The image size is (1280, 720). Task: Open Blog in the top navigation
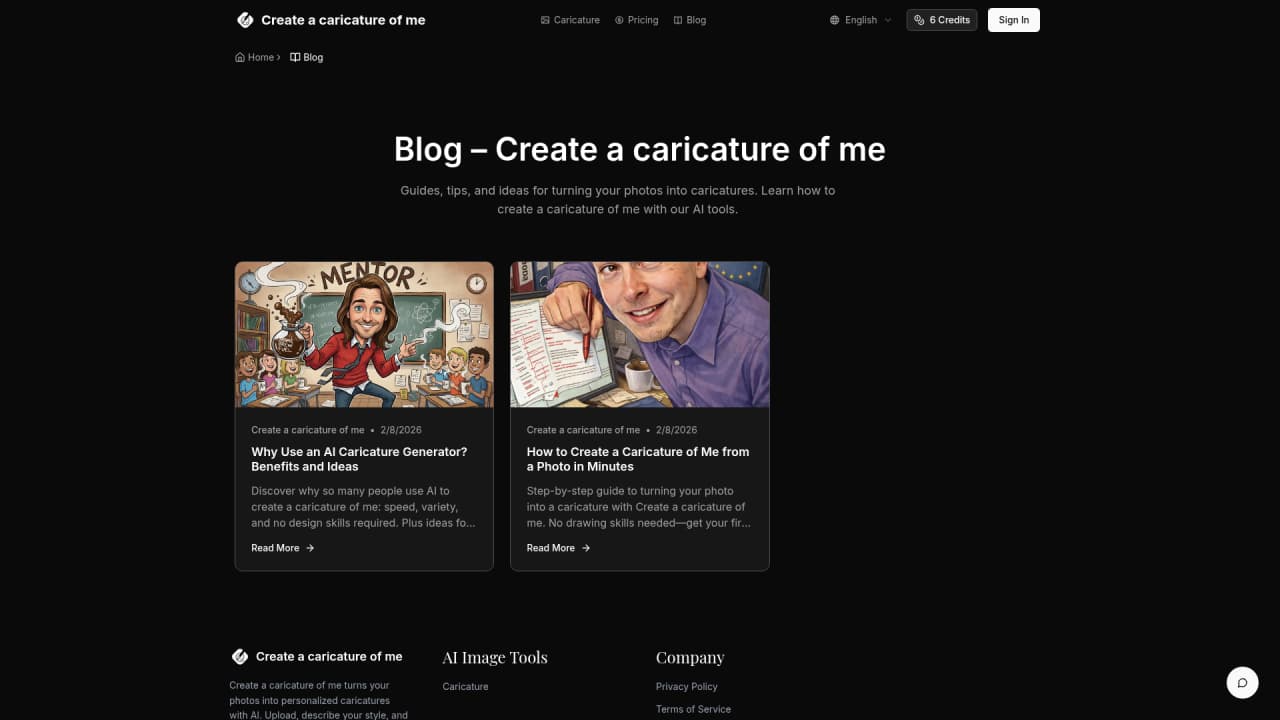[690, 20]
